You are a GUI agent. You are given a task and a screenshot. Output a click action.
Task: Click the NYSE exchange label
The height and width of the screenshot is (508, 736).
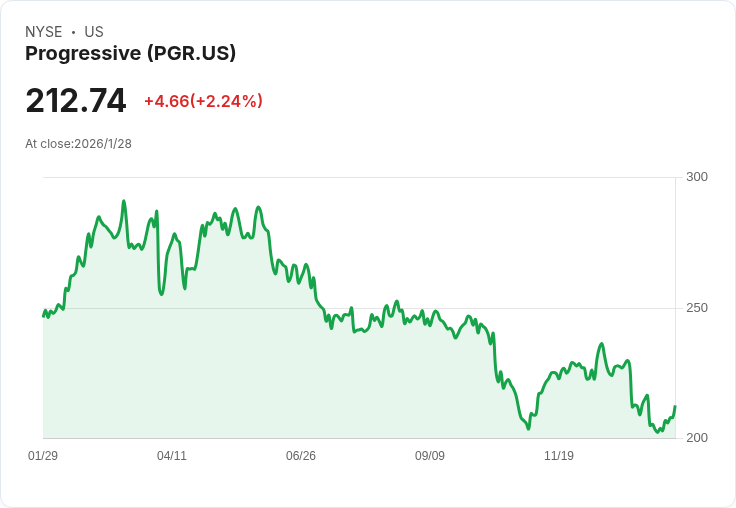(x=44, y=32)
